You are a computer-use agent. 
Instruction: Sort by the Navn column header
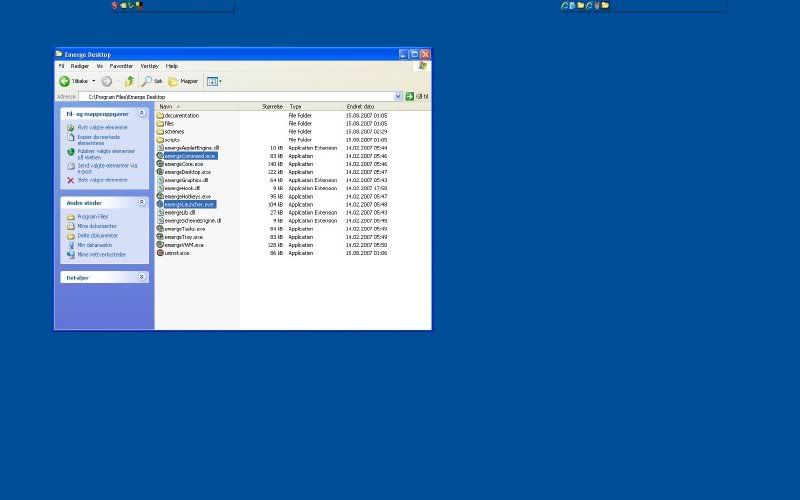pyautogui.click(x=196, y=107)
